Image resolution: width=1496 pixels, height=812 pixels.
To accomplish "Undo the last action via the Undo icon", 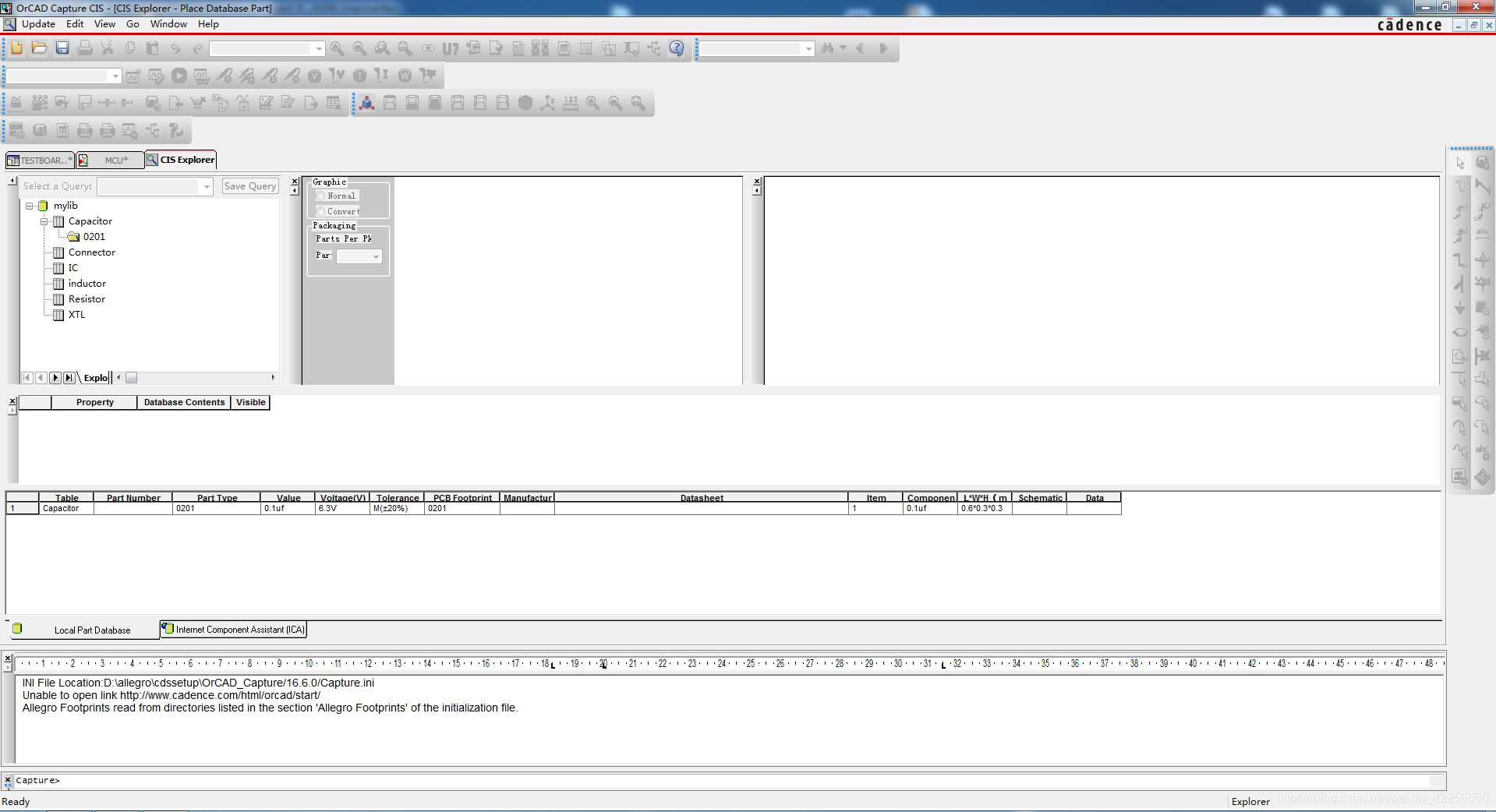I will click(175, 48).
